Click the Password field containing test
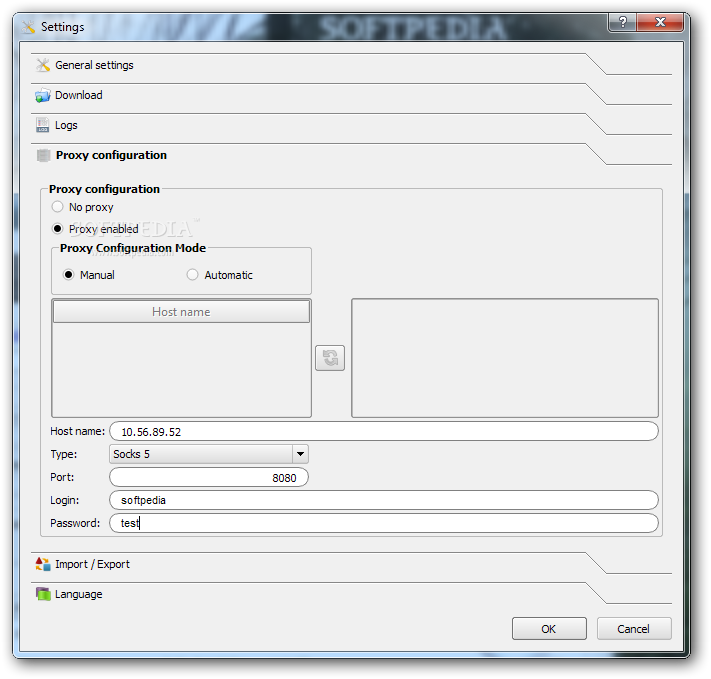This screenshot has width=711, height=679. click(384, 523)
